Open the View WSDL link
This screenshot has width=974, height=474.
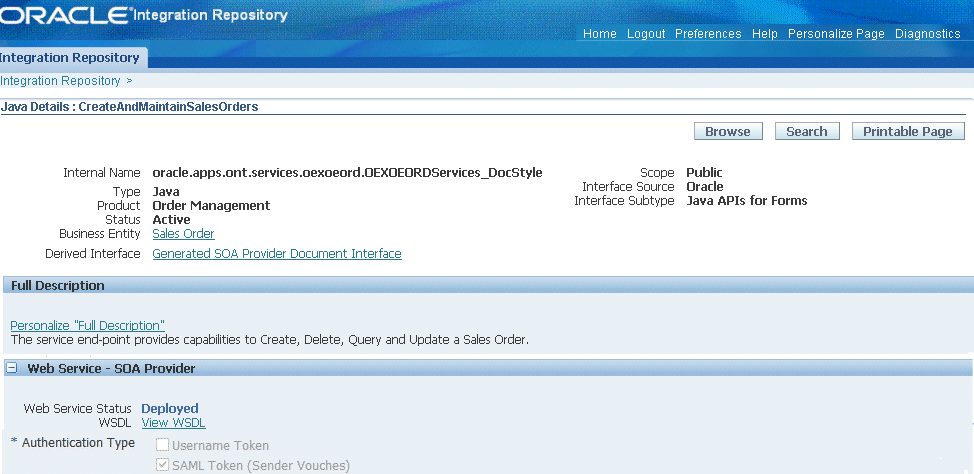pos(173,423)
